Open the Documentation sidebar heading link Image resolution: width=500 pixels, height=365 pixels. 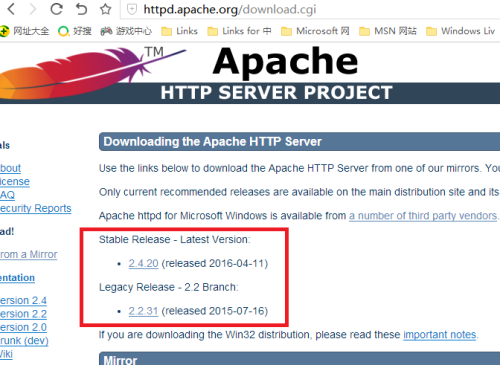(17, 278)
